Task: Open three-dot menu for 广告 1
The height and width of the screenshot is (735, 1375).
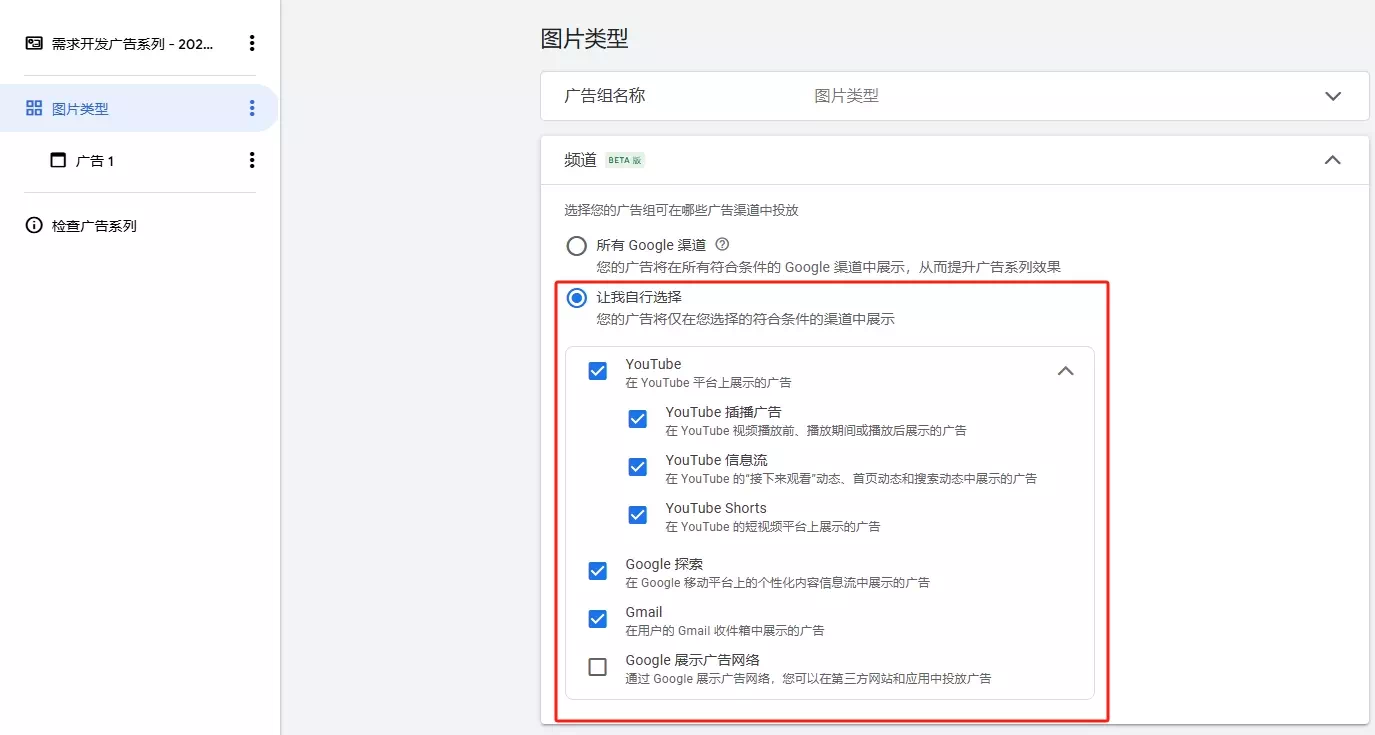Action: pos(251,160)
